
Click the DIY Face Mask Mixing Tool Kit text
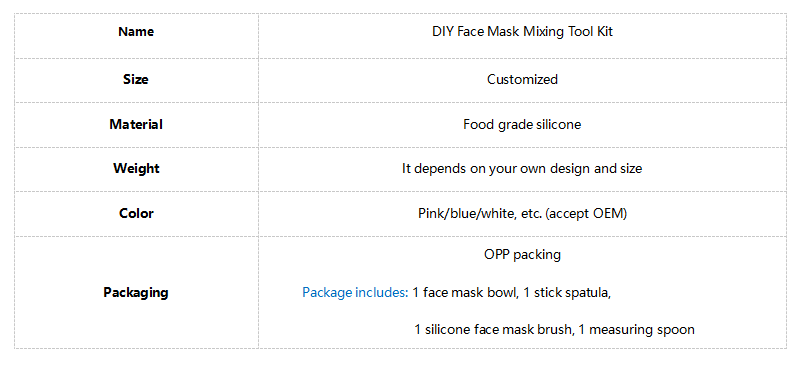click(x=522, y=32)
